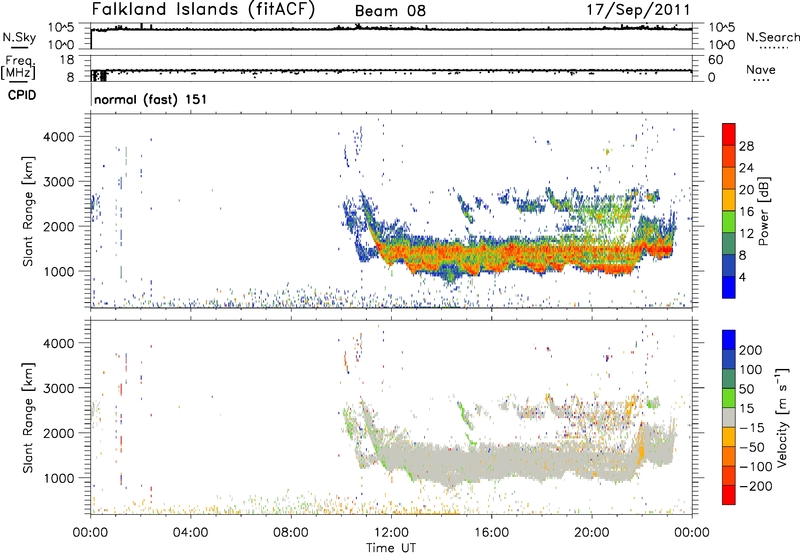
Task: Click the "Nave" legend label
Action: (760, 69)
